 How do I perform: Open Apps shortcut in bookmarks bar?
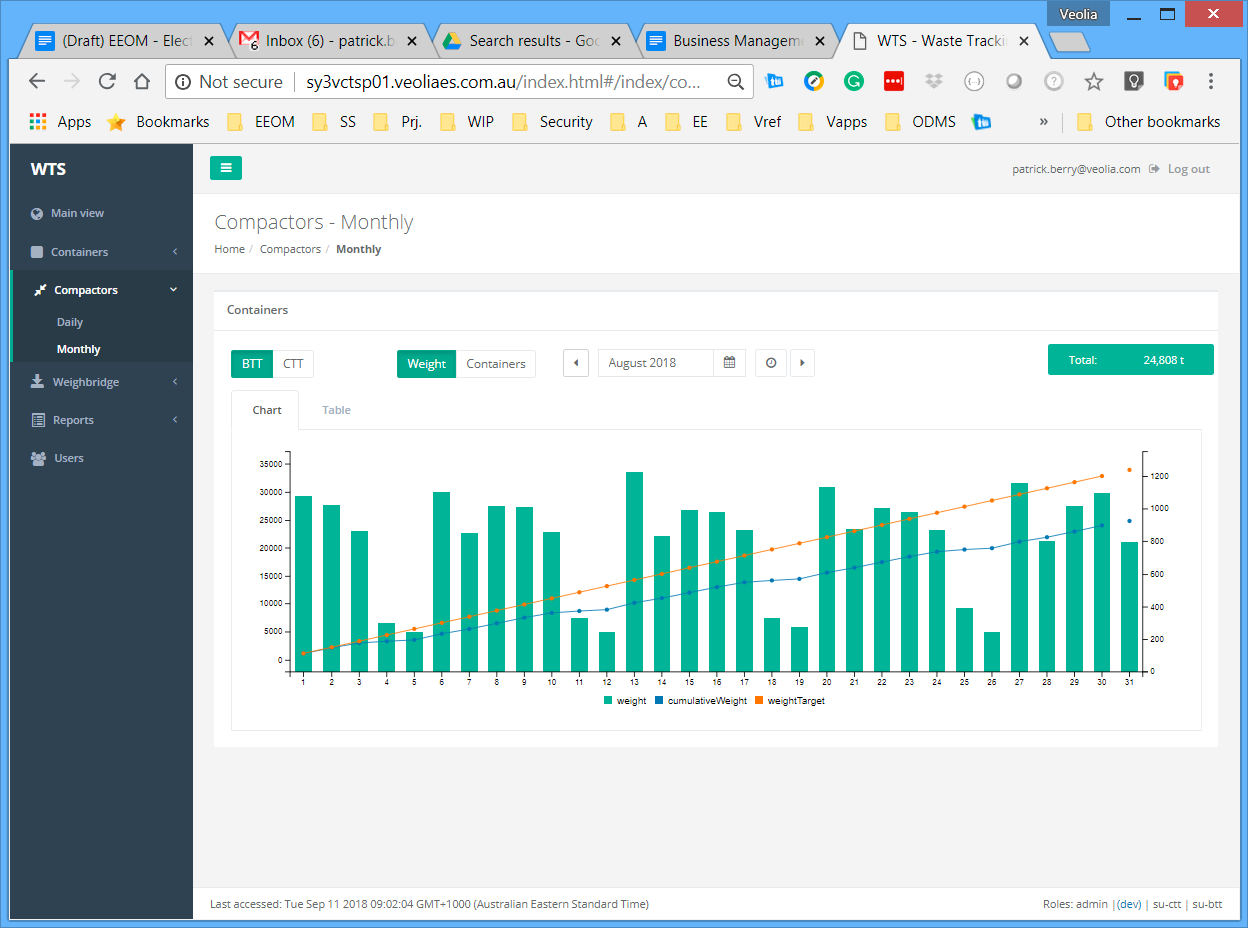click(x=60, y=122)
